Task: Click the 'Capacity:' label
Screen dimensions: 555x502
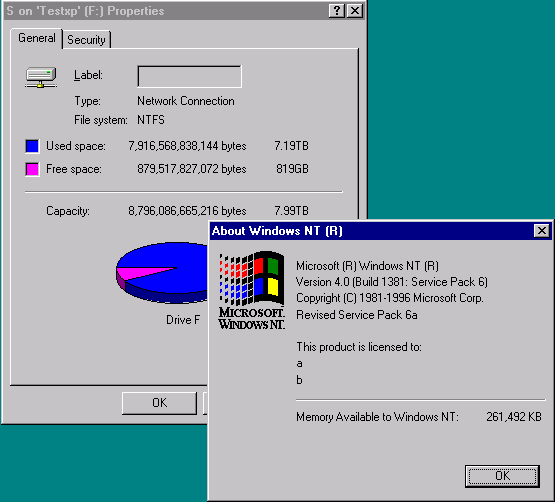Action: (x=68, y=211)
